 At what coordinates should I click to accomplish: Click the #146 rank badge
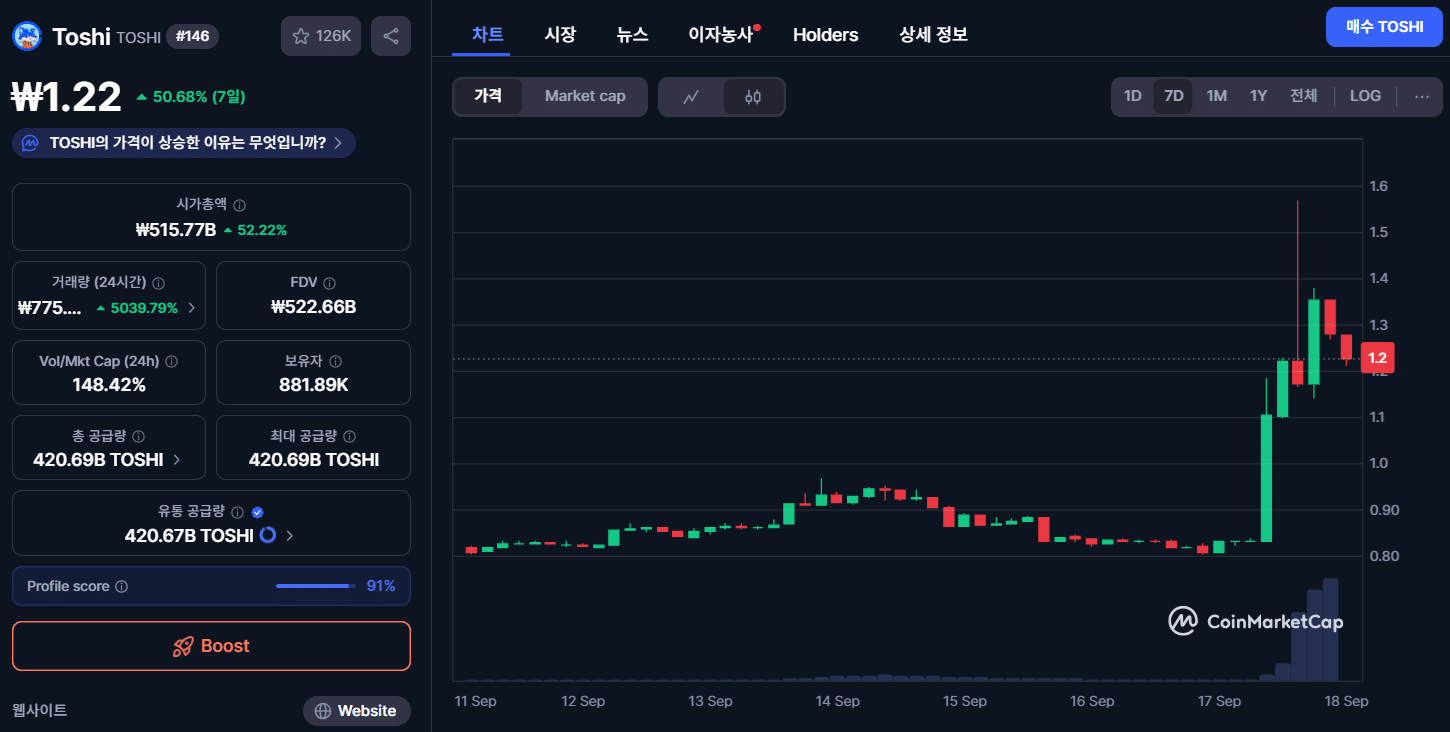click(192, 36)
